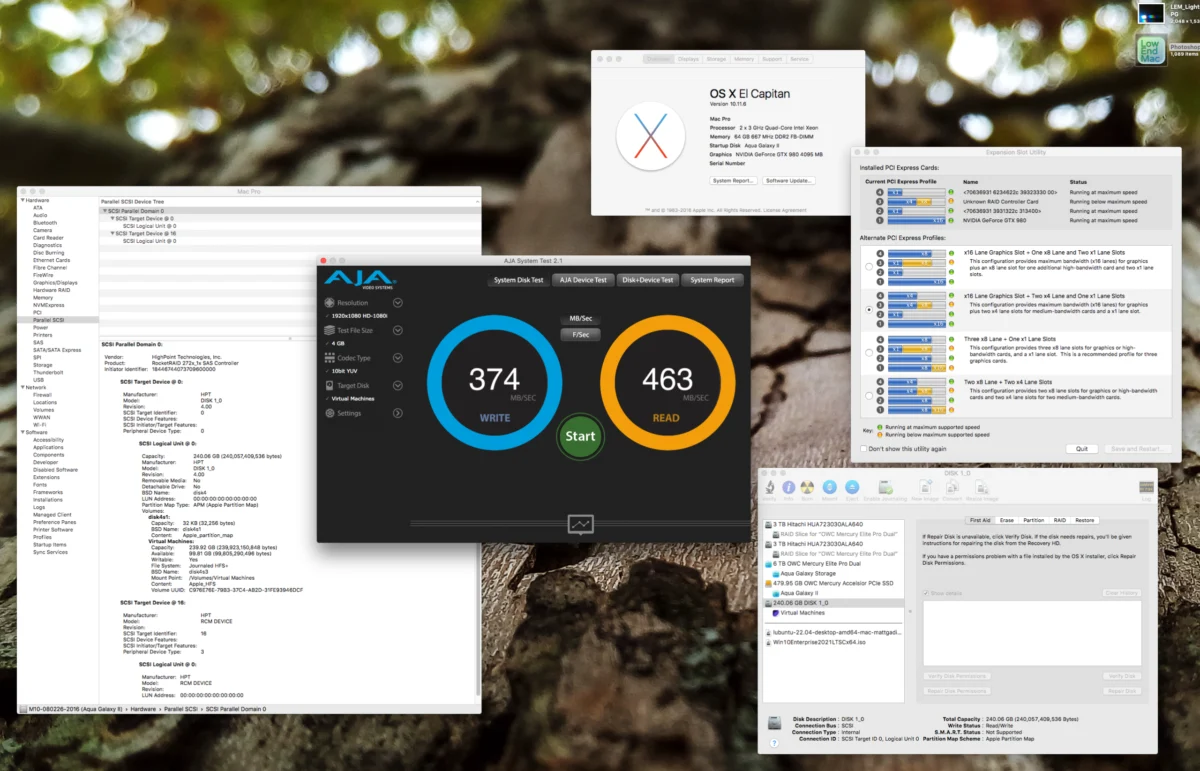Select Three x8 Lane plus x1 profile radio

(x=868, y=352)
